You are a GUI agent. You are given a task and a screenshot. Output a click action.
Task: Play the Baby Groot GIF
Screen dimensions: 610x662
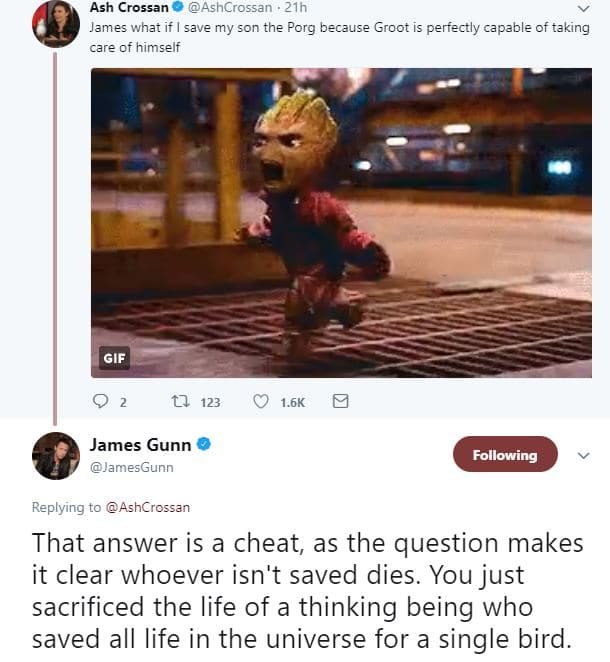(x=341, y=222)
